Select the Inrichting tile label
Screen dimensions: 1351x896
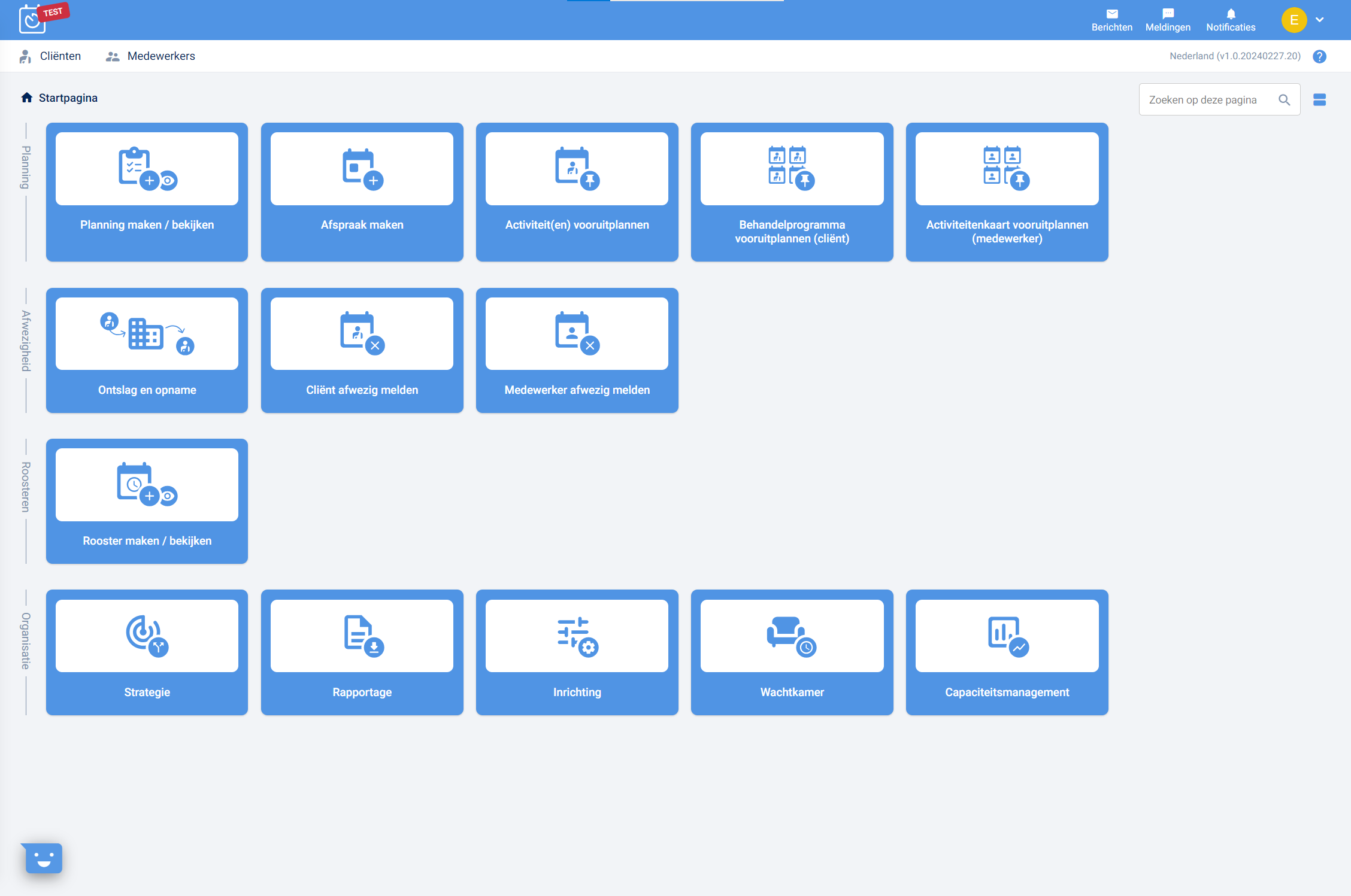point(577,692)
